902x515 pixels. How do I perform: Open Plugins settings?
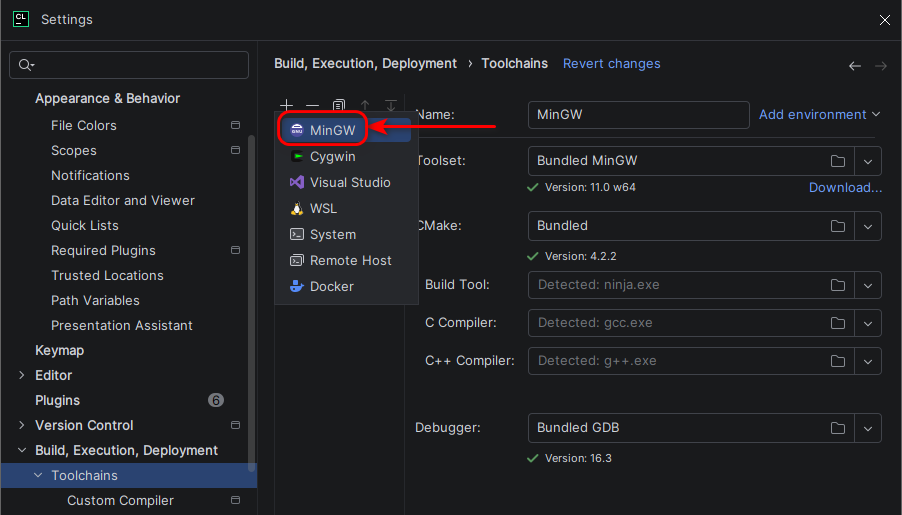(58, 400)
